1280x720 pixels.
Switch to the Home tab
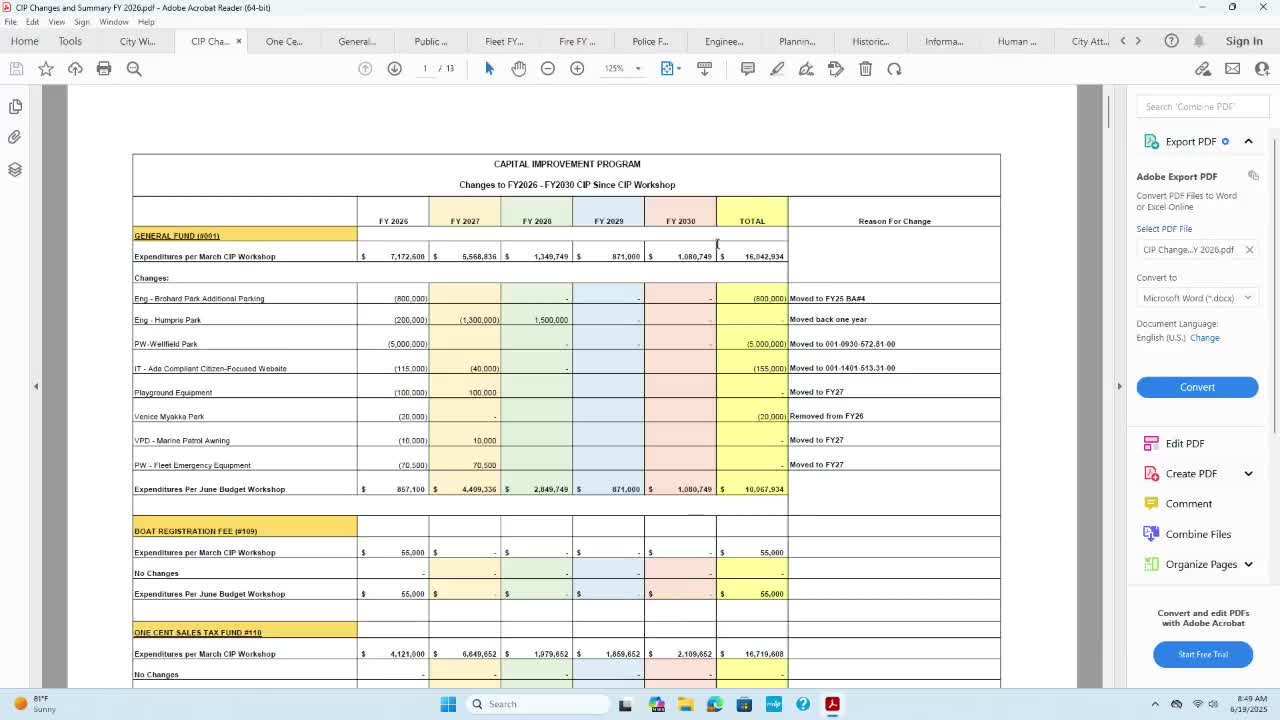click(x=25, y=41)
